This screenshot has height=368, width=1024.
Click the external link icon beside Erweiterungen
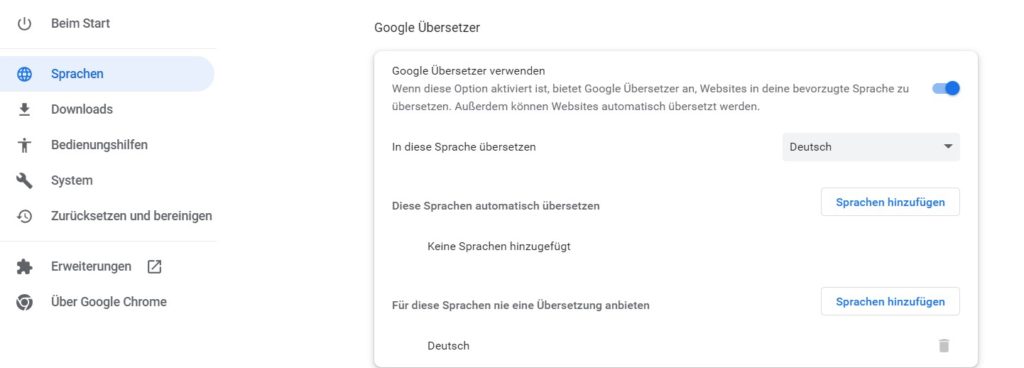coord(154,266)
